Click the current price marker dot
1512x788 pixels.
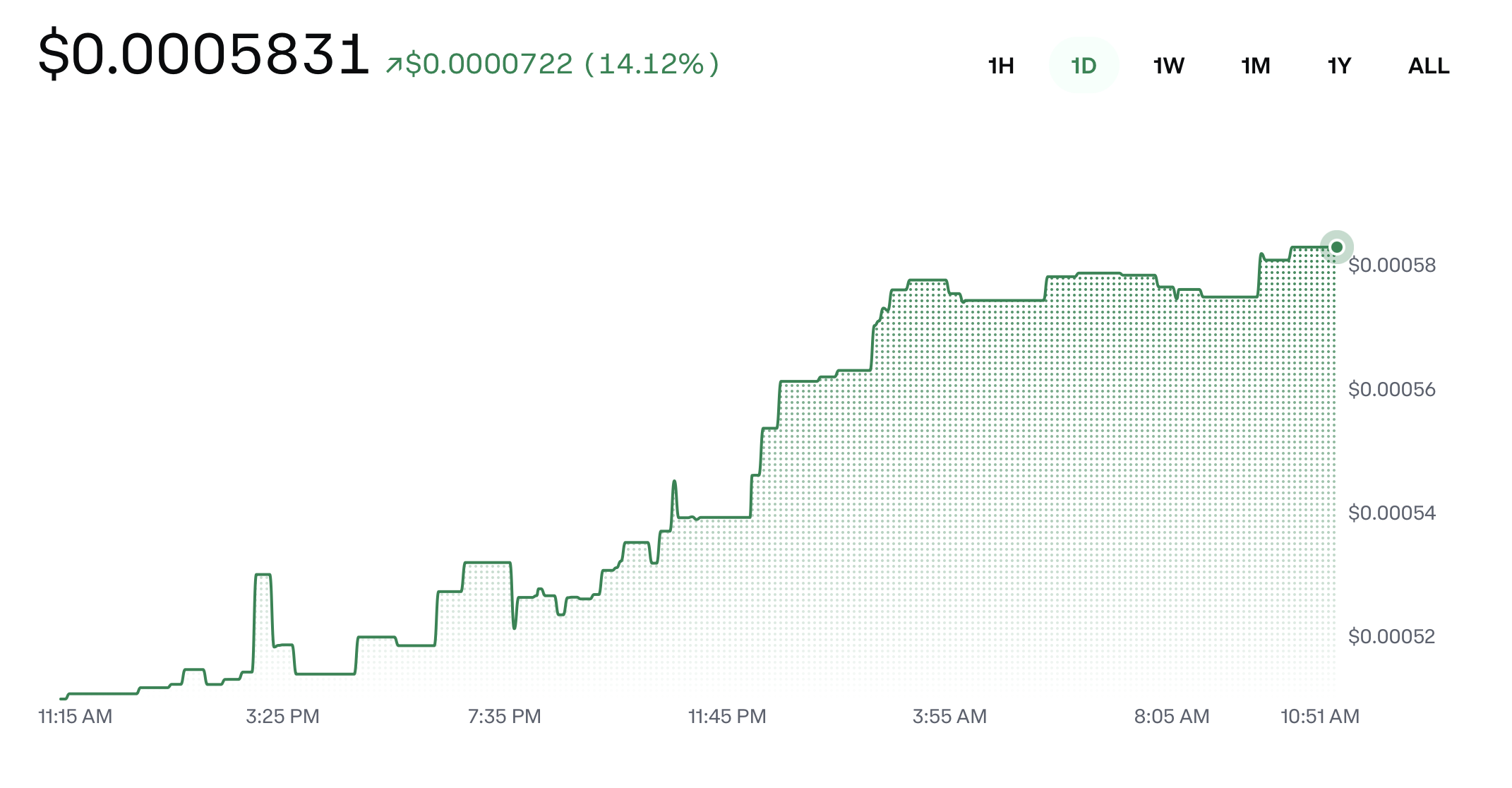coord(1337,247)
